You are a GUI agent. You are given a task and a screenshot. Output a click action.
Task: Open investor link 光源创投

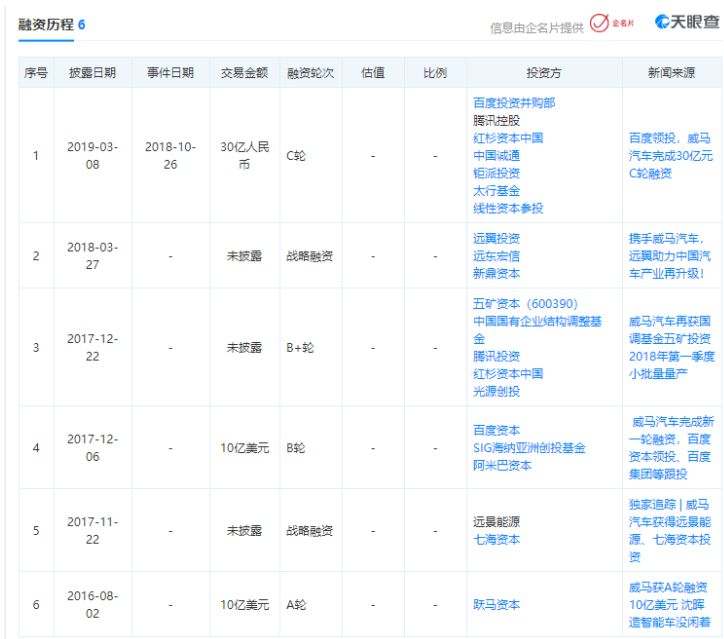(x=496, y=391)
